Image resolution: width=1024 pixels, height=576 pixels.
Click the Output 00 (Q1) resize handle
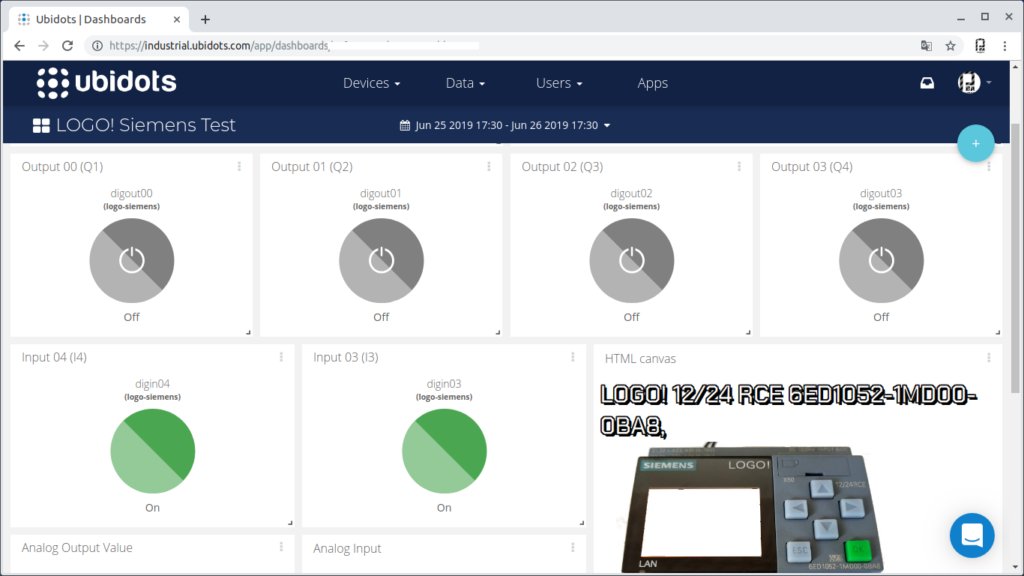[248, 332]
